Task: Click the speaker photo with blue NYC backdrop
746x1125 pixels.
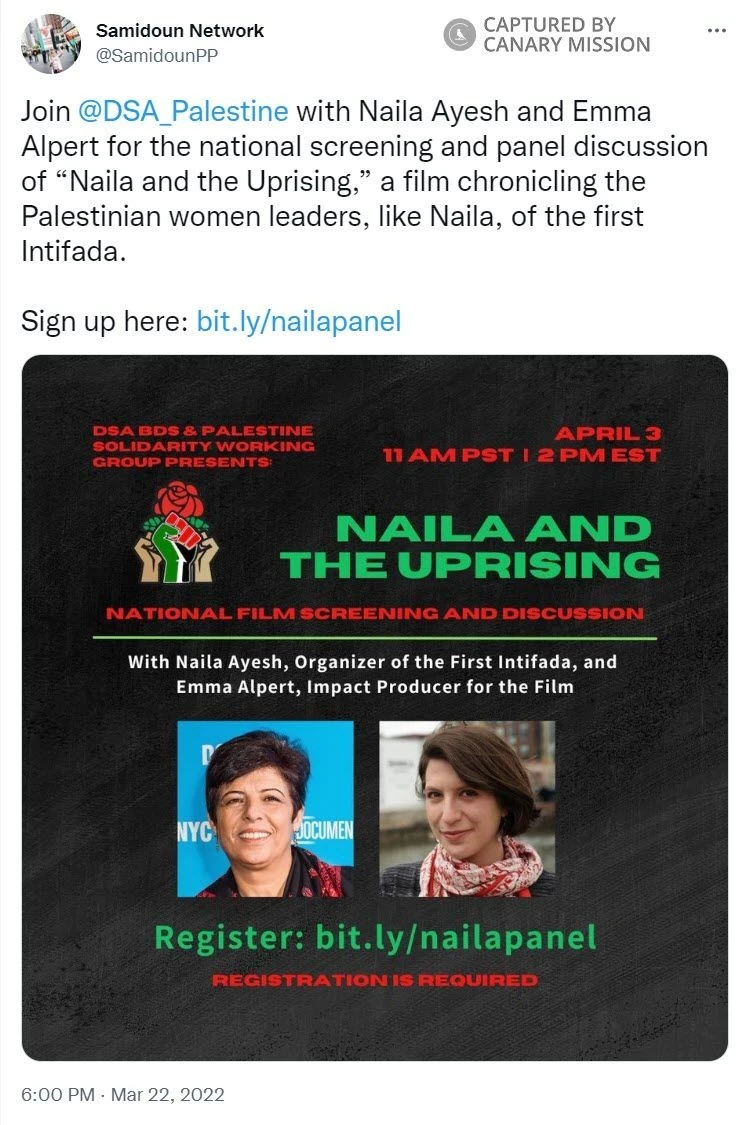Action: coord(265,808)
